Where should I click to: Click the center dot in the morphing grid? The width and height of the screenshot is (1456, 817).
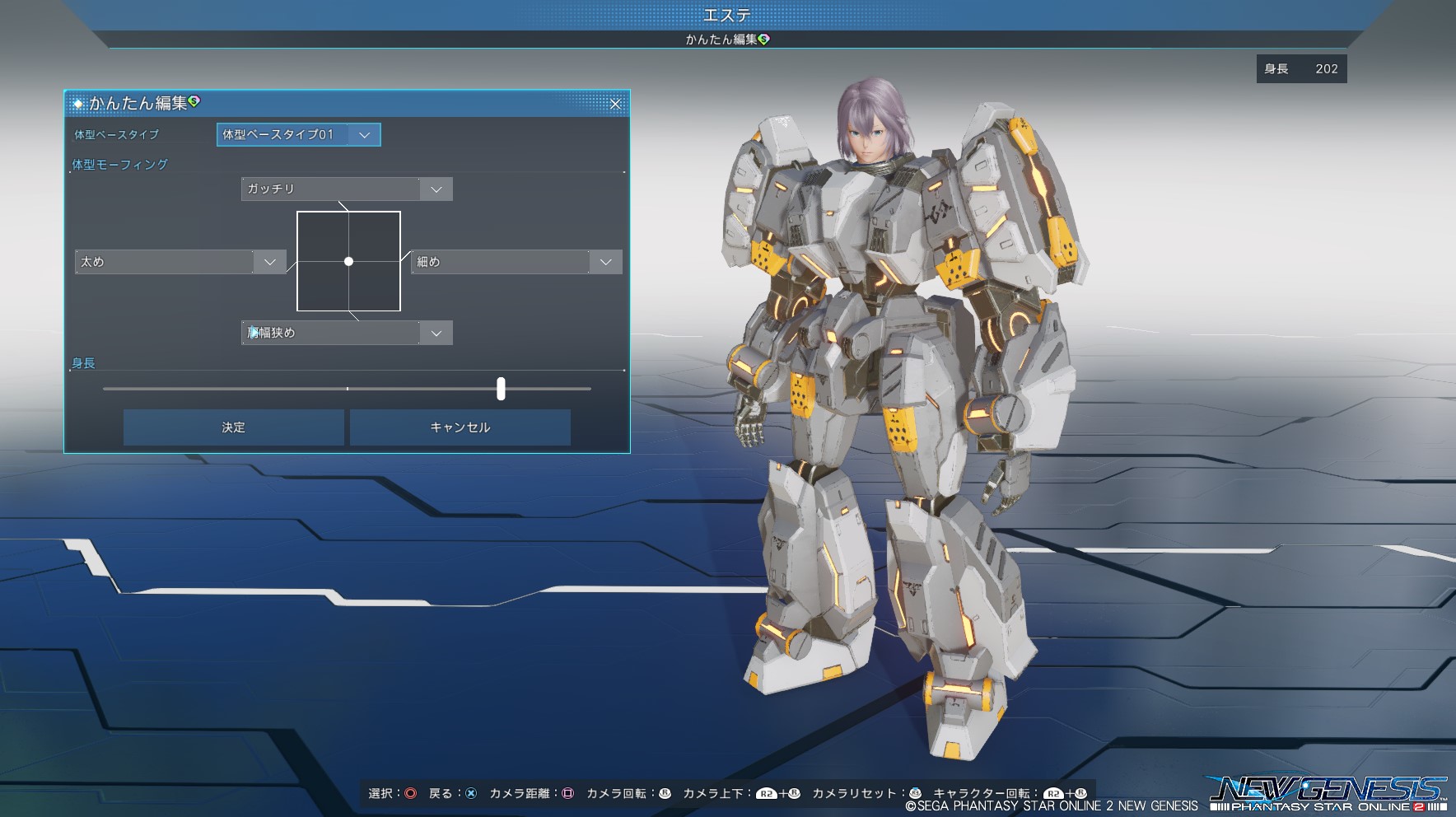click(x=348, y=261)
